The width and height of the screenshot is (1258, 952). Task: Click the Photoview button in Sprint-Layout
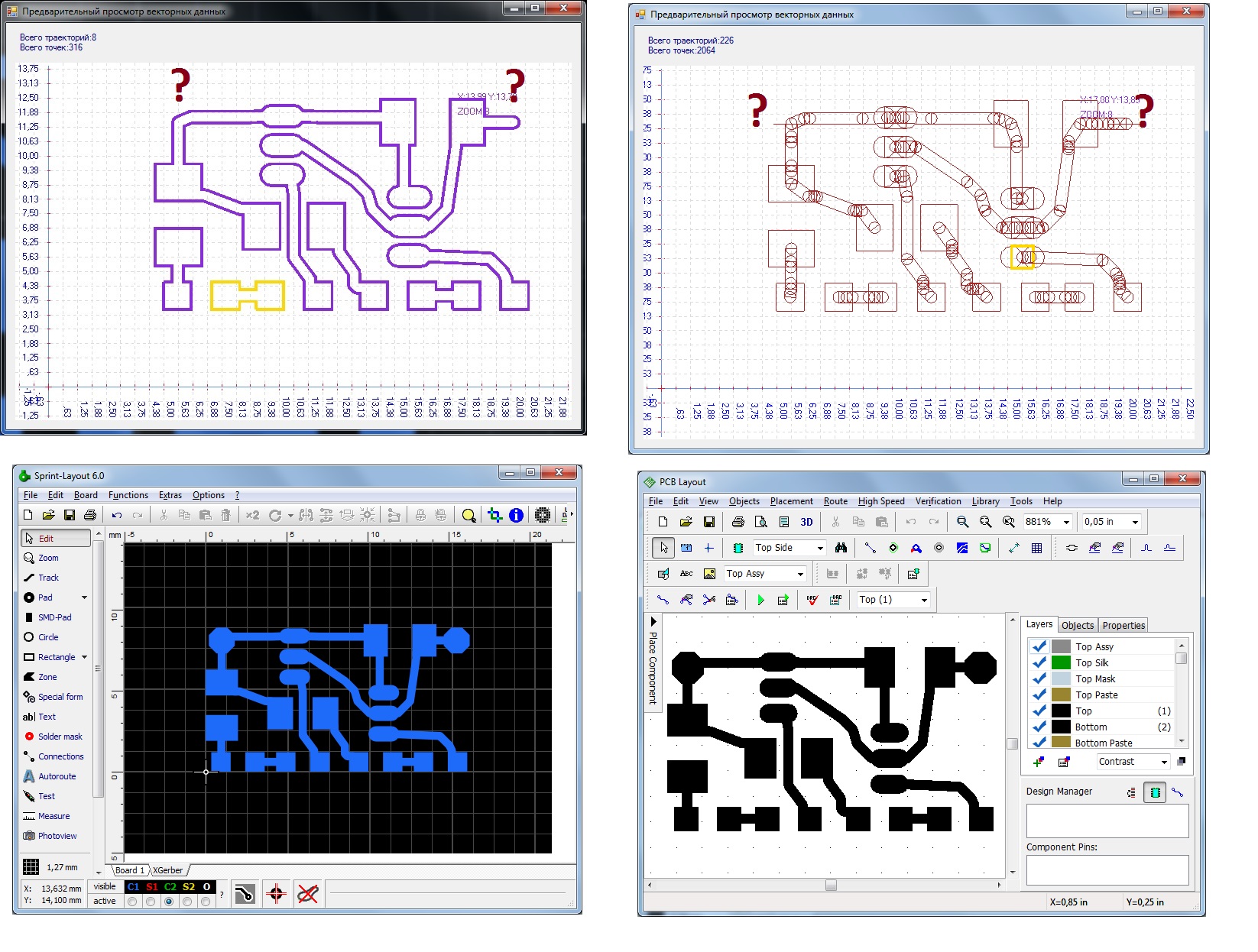coord(57,836)
